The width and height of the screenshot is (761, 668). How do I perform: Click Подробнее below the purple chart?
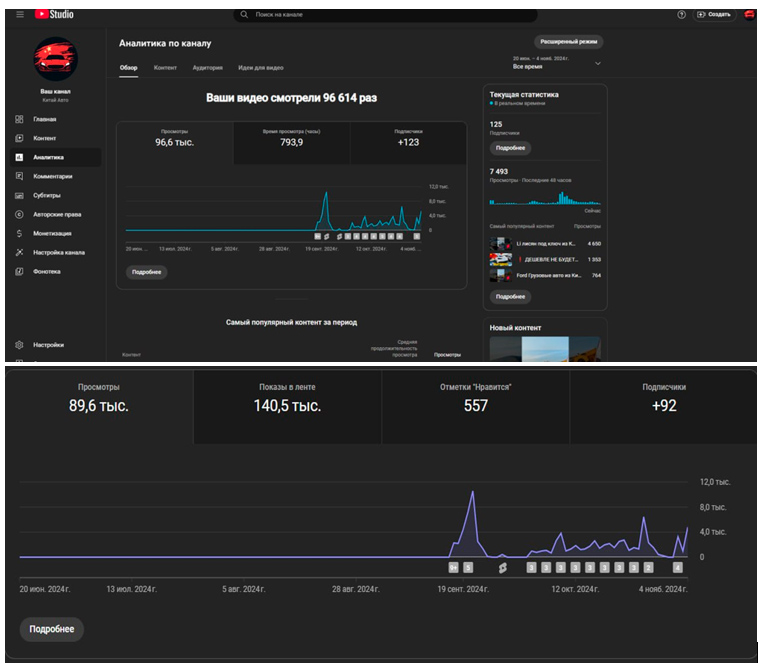[51, 629]
